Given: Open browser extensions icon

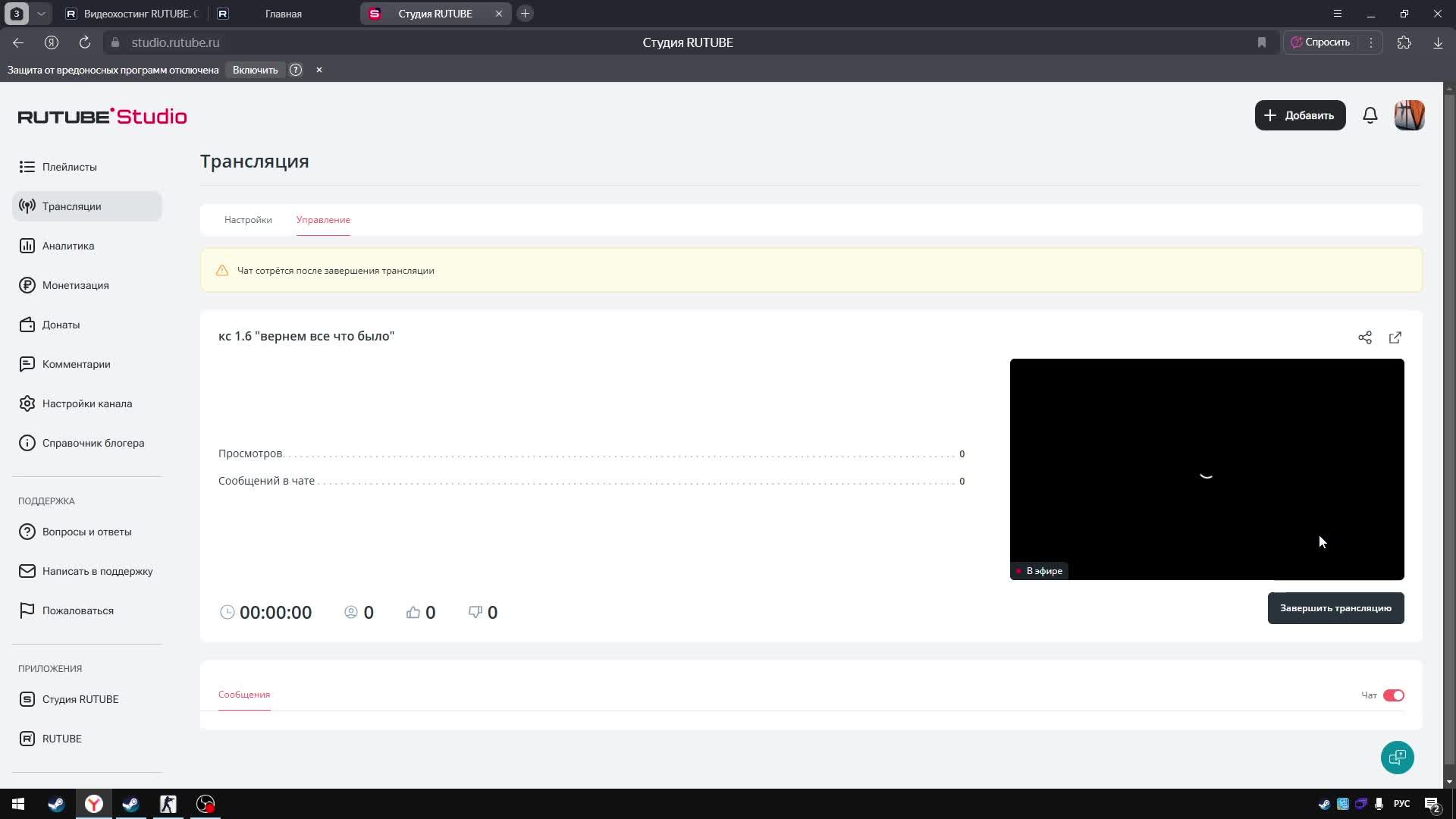Looking at the screenshot, I should (1404, 42).
